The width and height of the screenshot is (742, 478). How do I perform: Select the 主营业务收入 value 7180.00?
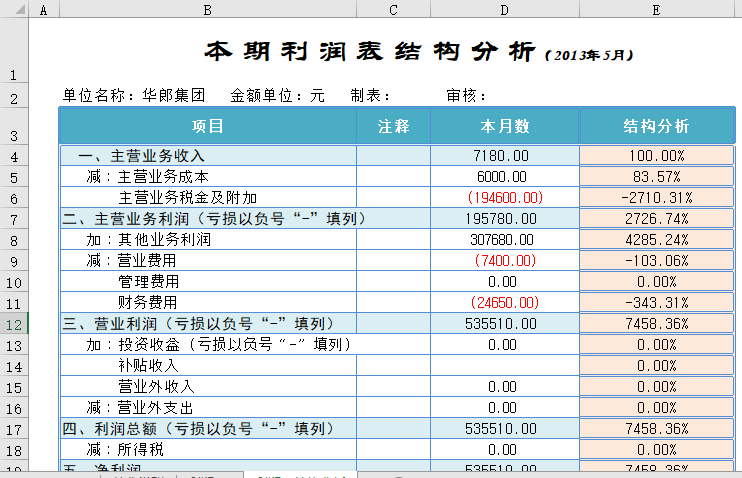[505, 156]
